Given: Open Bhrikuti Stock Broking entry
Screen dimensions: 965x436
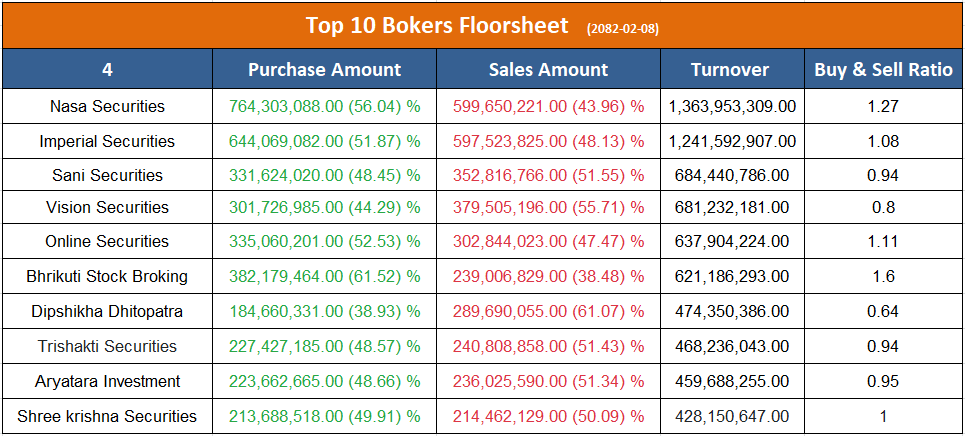Looking at the screenshot, I should [107, 276].
